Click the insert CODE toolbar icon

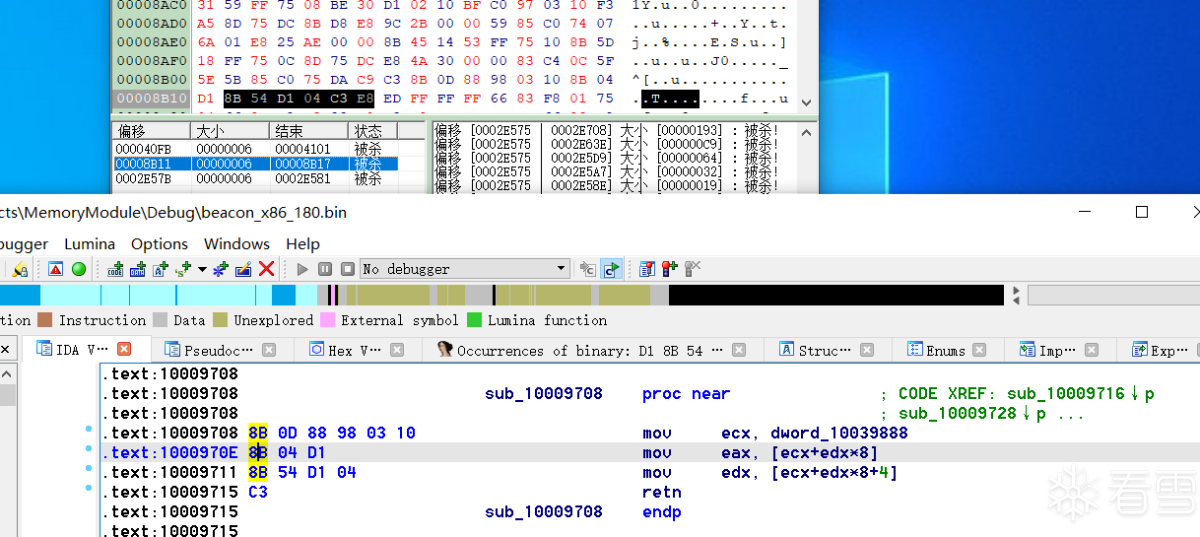[x=115, y=269]
